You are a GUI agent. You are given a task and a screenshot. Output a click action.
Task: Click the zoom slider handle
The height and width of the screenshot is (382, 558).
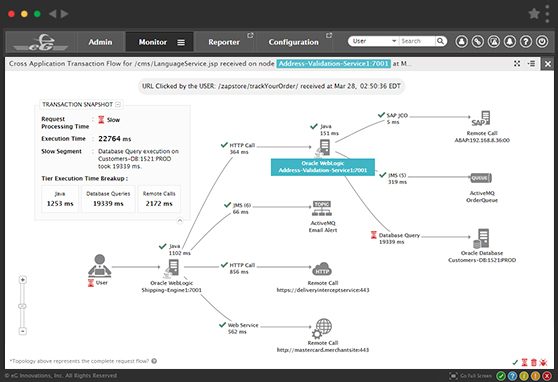pos(22,306)
